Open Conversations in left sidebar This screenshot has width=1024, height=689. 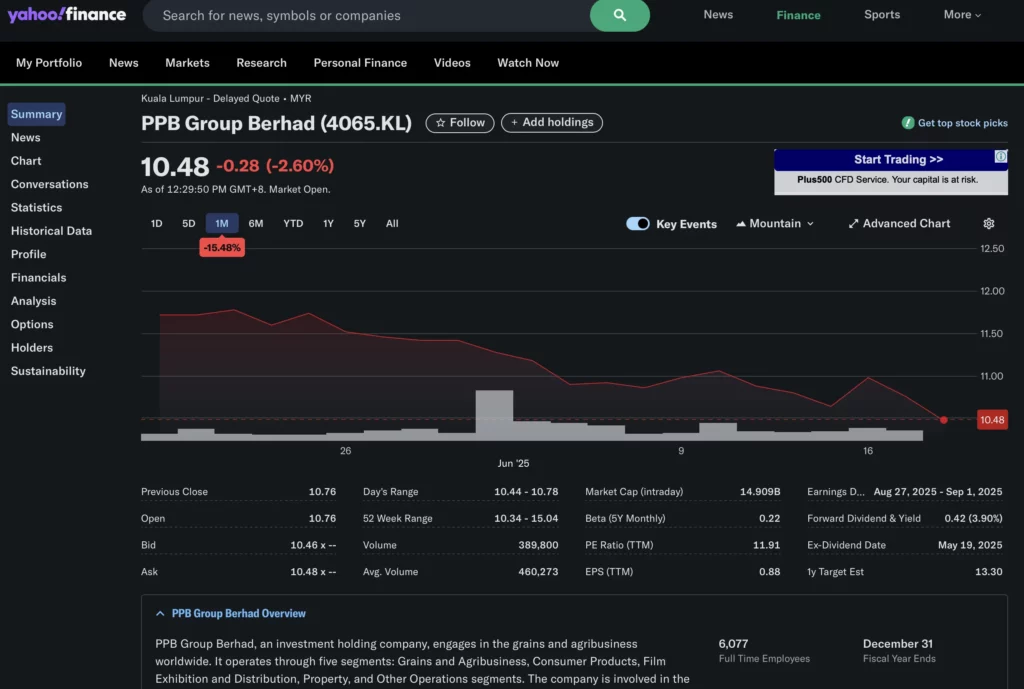click(50, 184)
